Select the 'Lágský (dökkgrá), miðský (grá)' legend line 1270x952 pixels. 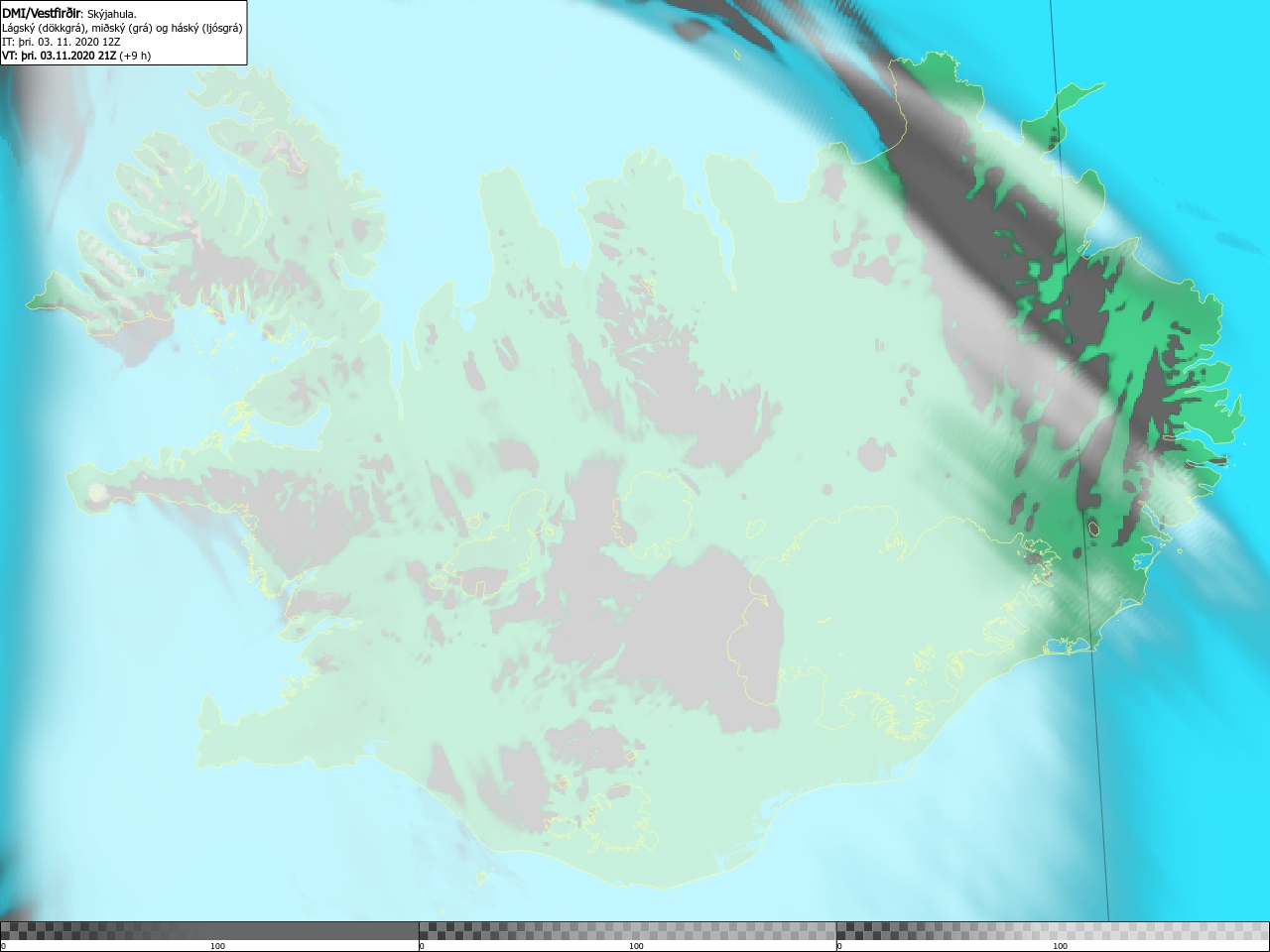pyautogui.click(x=122, y=28)
